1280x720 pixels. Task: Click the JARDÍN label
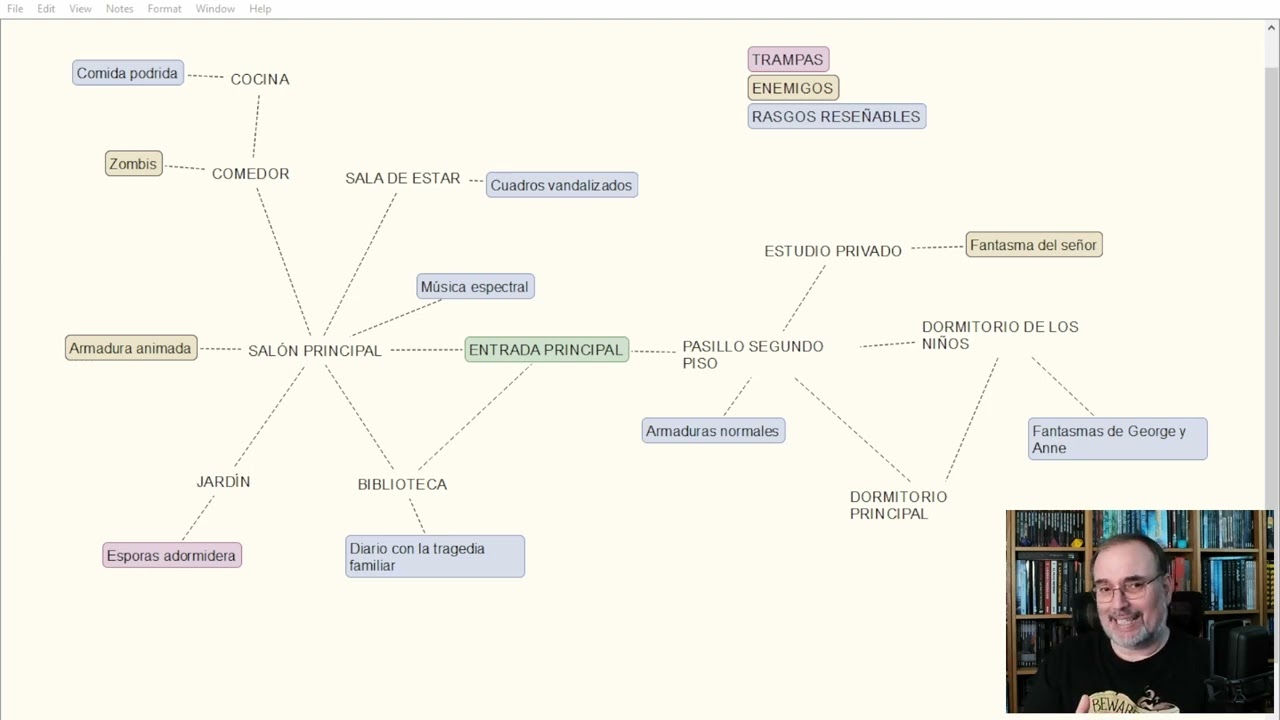[223, 482]
